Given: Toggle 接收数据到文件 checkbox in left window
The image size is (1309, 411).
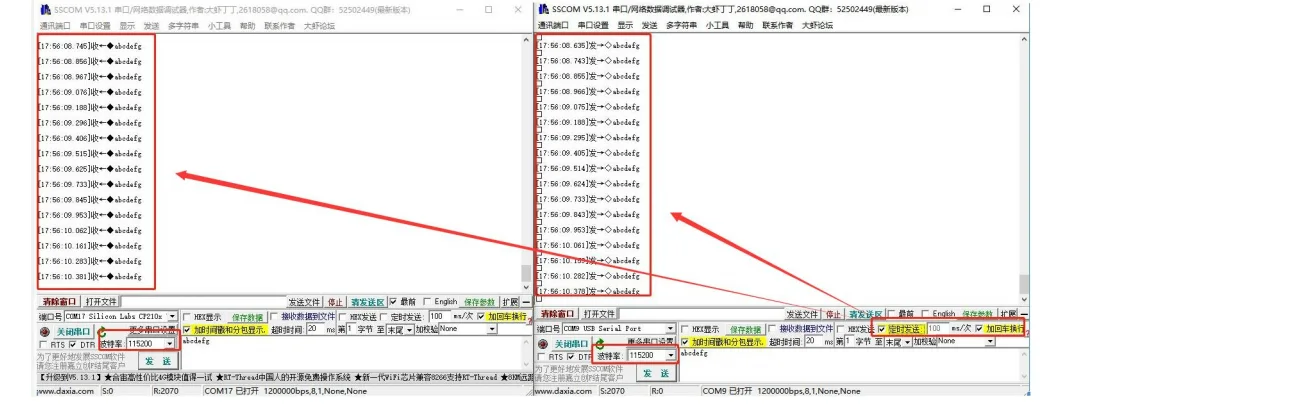Looking at the screenshot, I should (x=273, y=317).
